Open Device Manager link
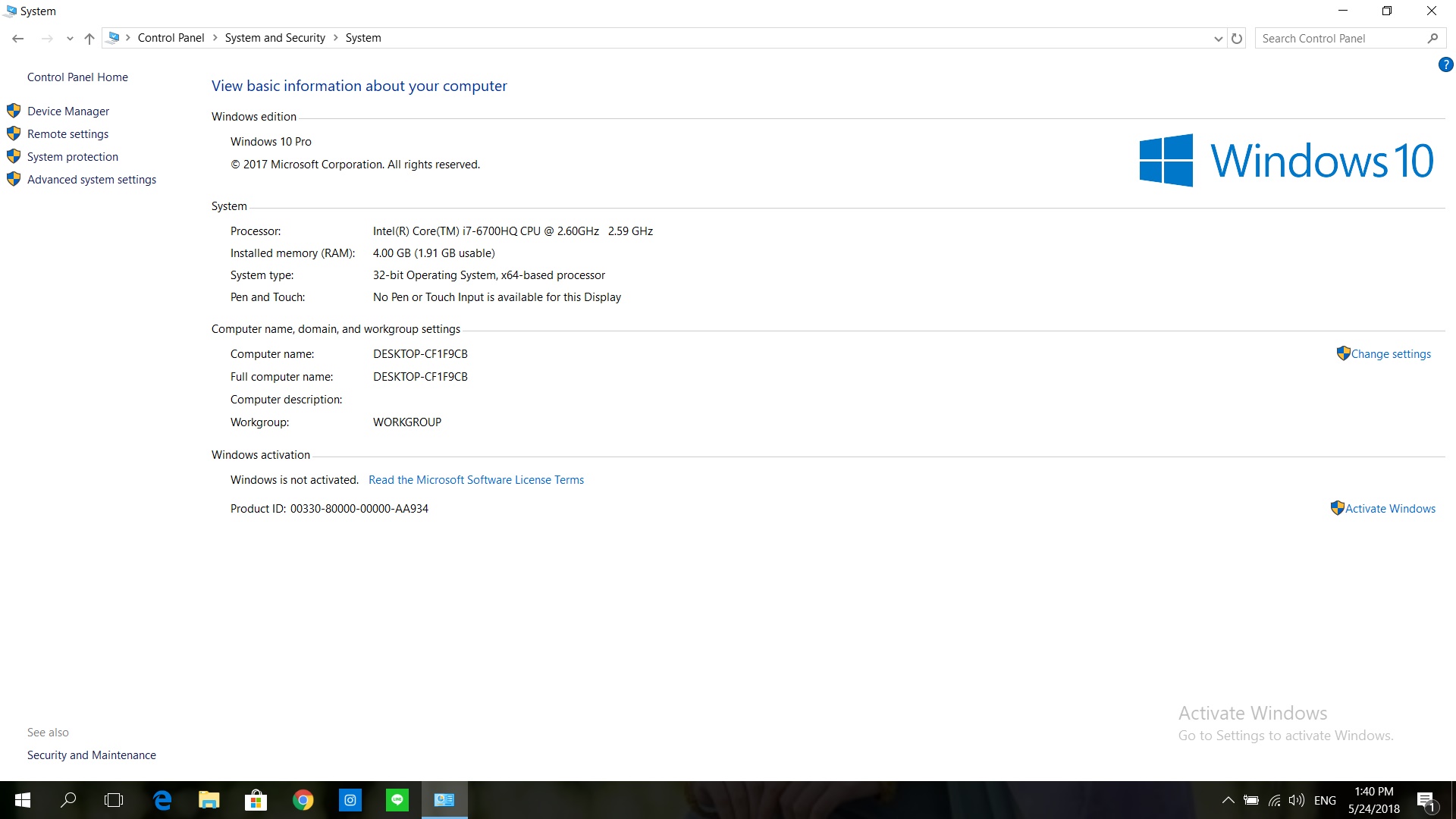 68,111
